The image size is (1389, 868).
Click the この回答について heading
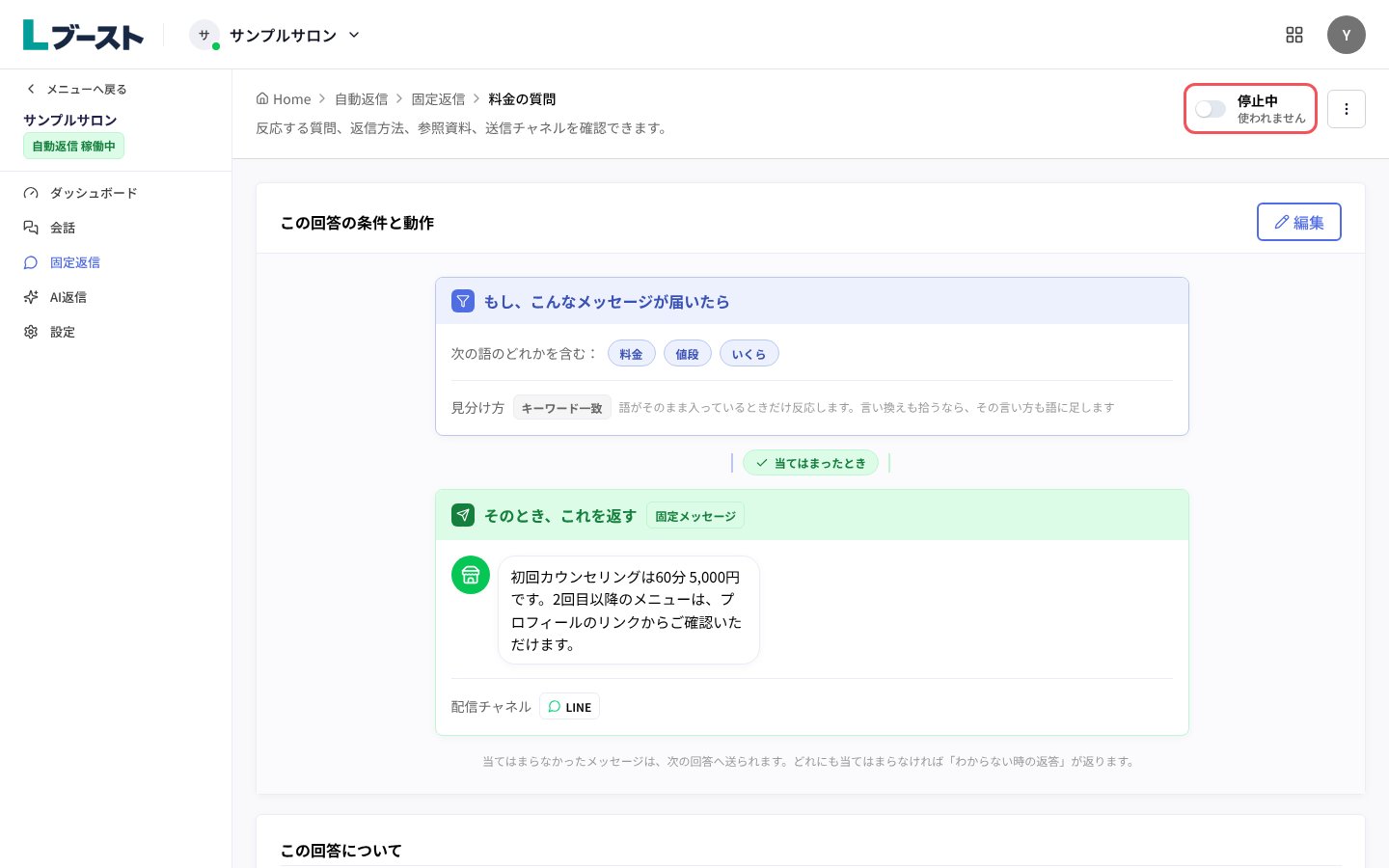pos(341,851)
